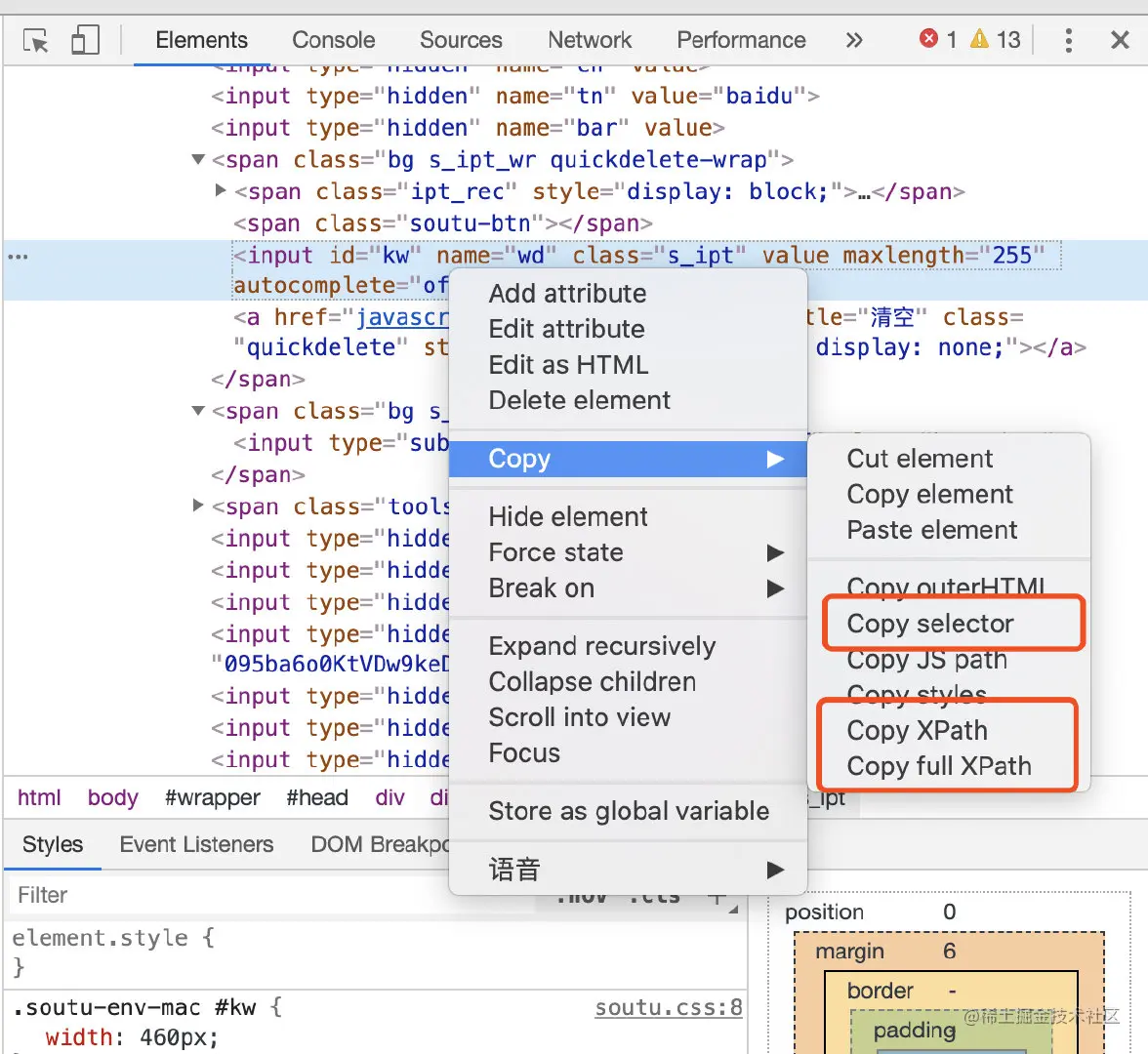Select the Styles pane tab
The width and height of the screenshot is (1148, 1054).
[x=52, y=844]
